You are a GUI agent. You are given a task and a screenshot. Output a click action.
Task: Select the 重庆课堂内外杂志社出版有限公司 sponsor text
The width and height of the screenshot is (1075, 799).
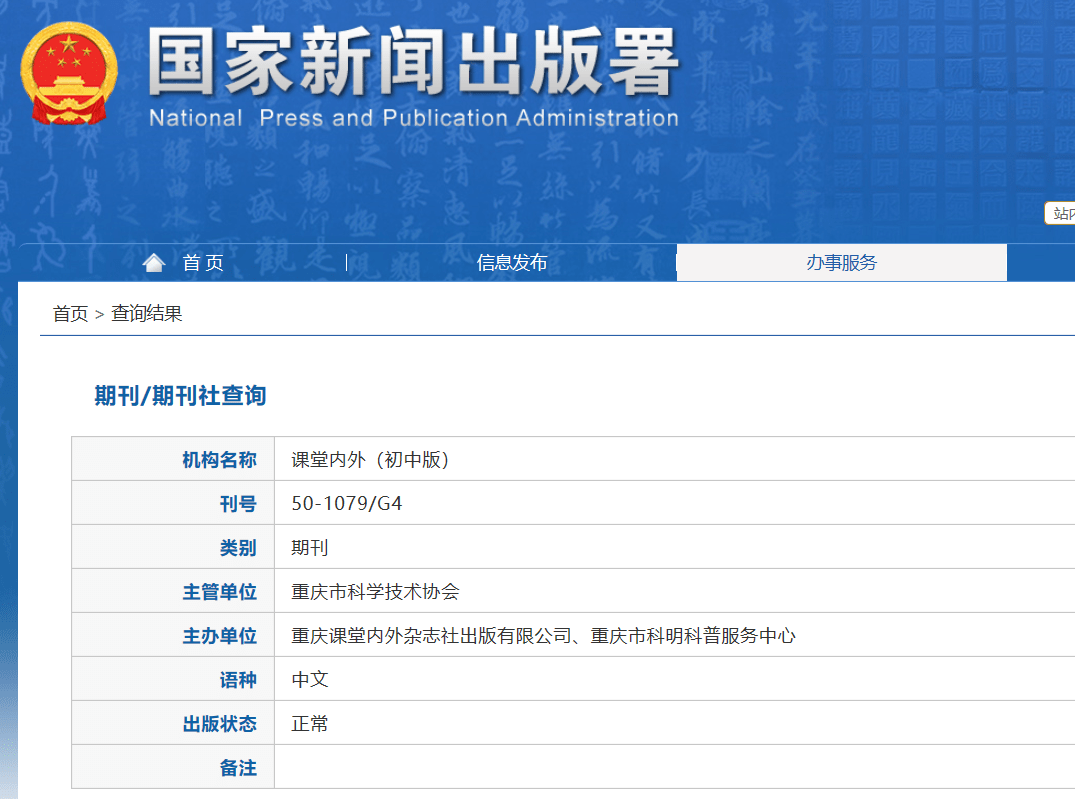click(x=431, y=636)
